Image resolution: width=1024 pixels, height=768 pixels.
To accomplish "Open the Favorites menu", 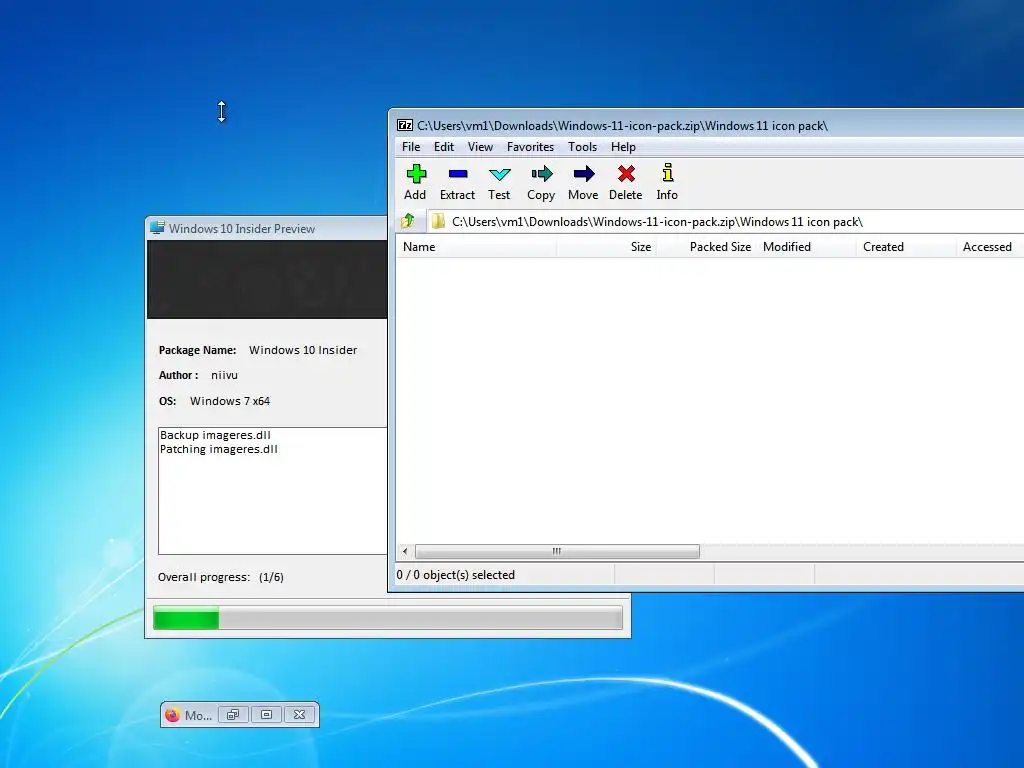I will pyautogui.click(x=530, y=147).
